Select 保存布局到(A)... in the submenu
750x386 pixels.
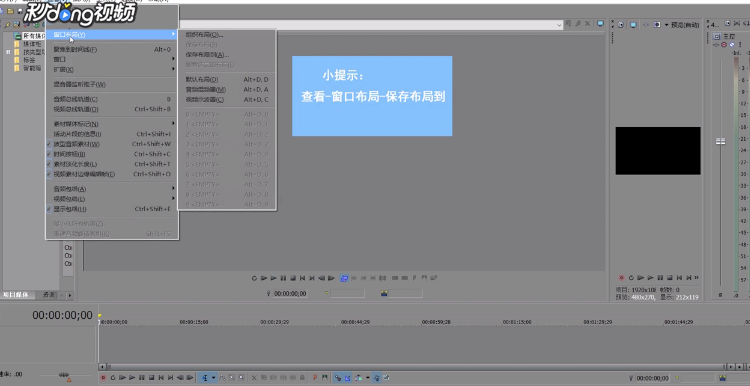[227, 55]
